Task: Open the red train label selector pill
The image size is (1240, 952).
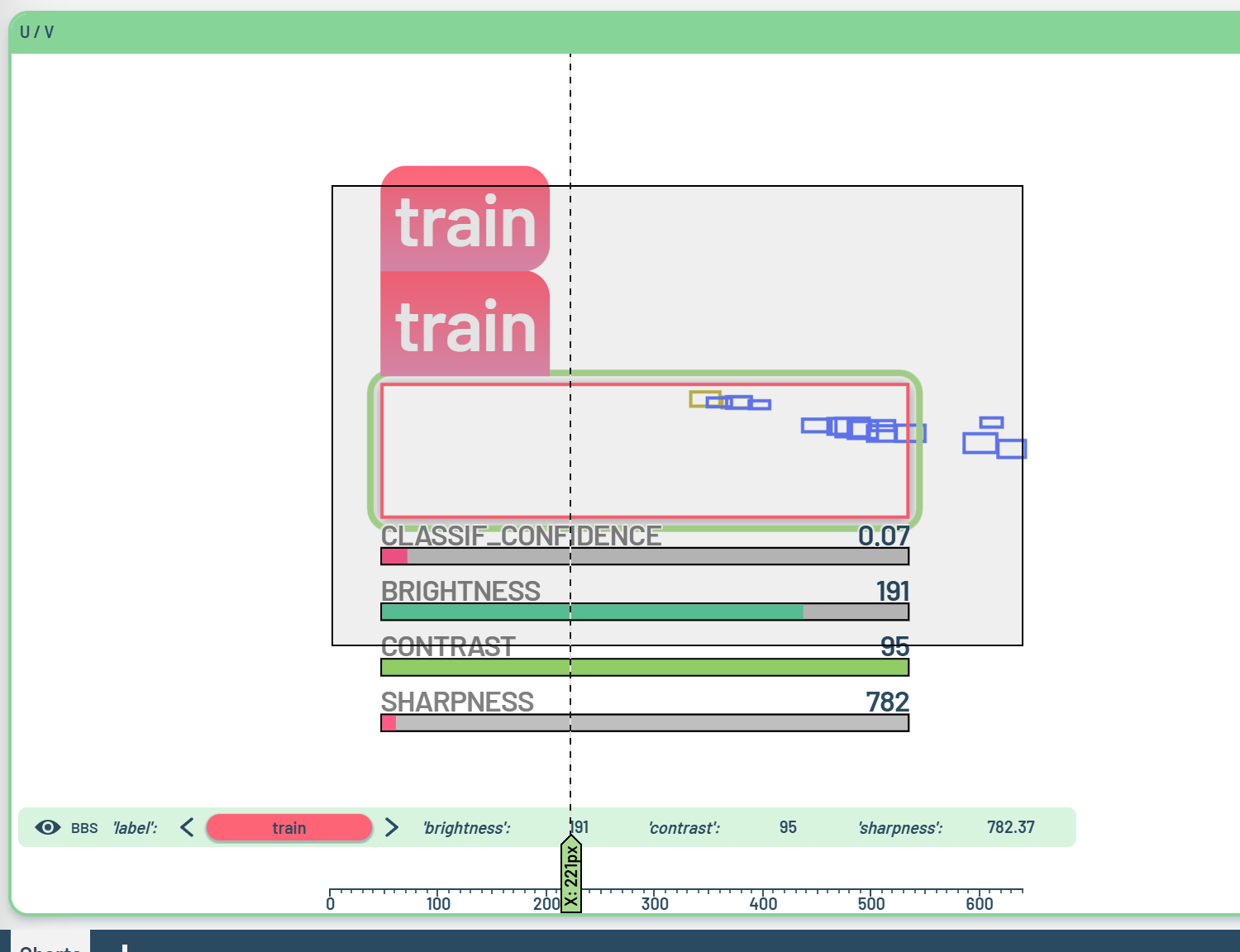Action: [x=289, y=827]
